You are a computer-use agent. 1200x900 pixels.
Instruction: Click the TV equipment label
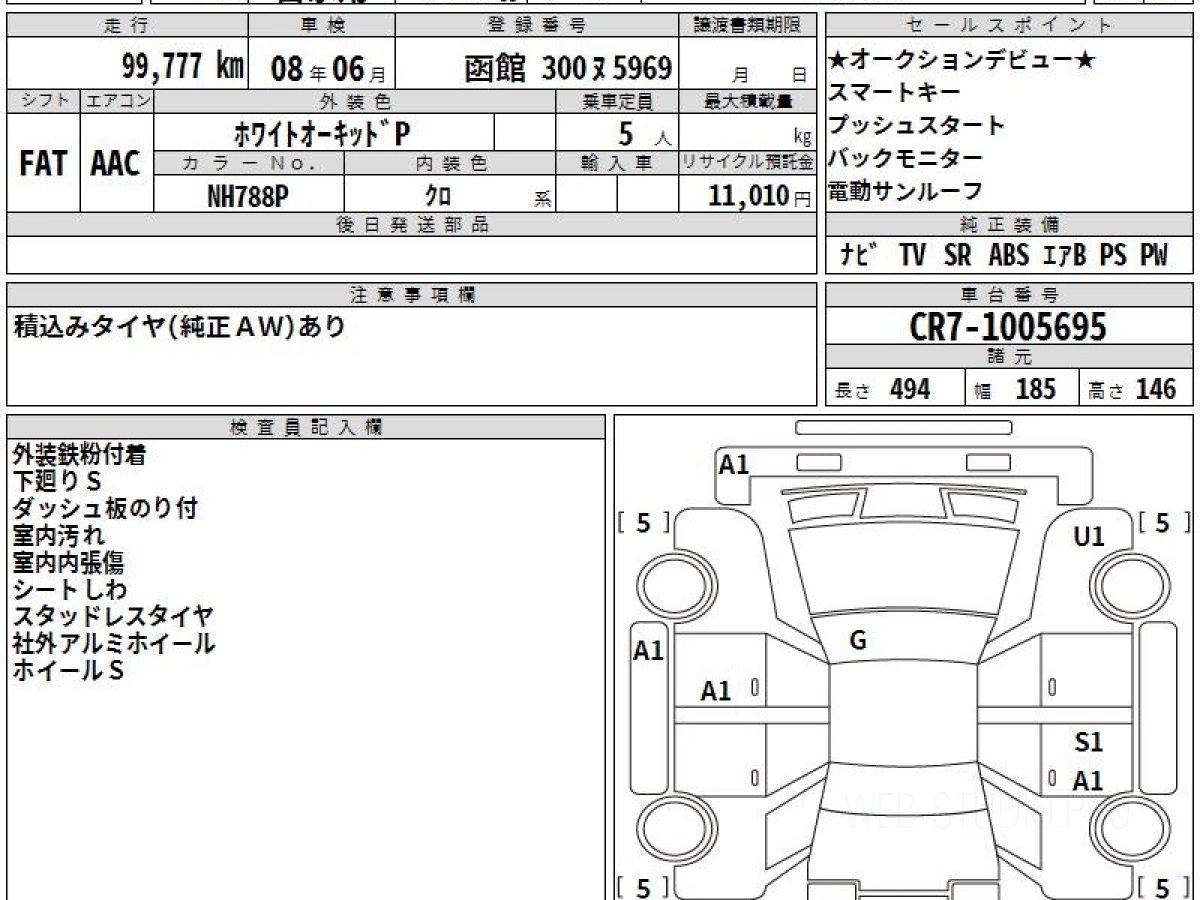click(x=912, y=255)
